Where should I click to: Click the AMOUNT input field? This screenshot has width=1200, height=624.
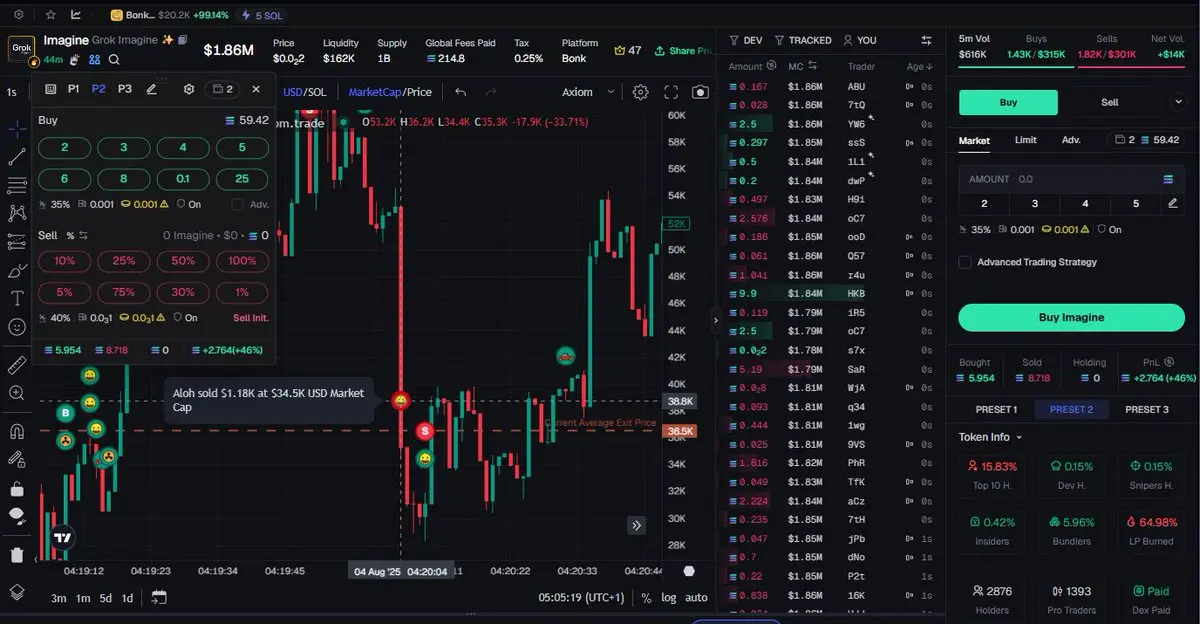[1071, 179]
